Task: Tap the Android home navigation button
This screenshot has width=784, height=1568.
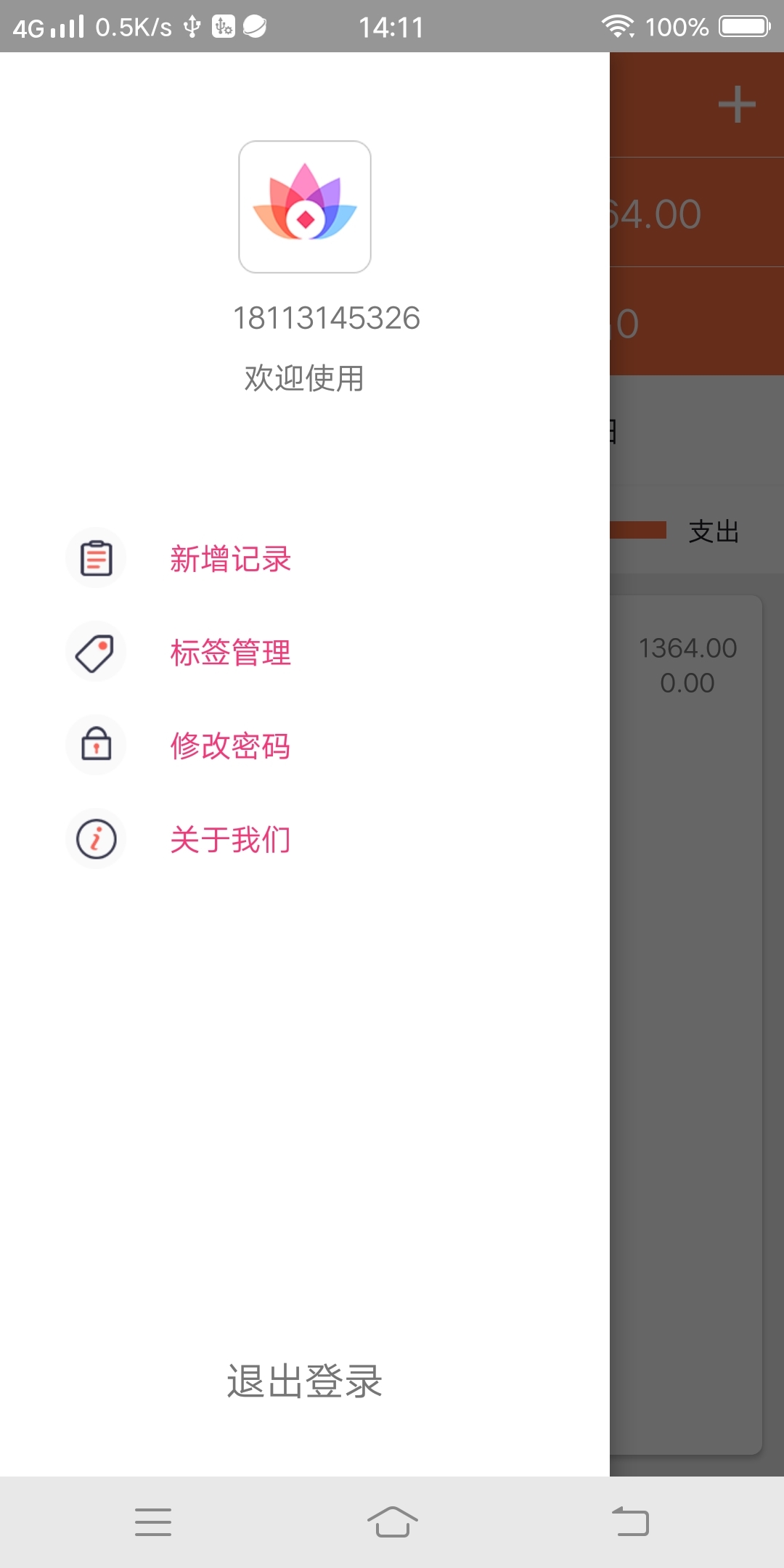Action: coord(392,1522)
